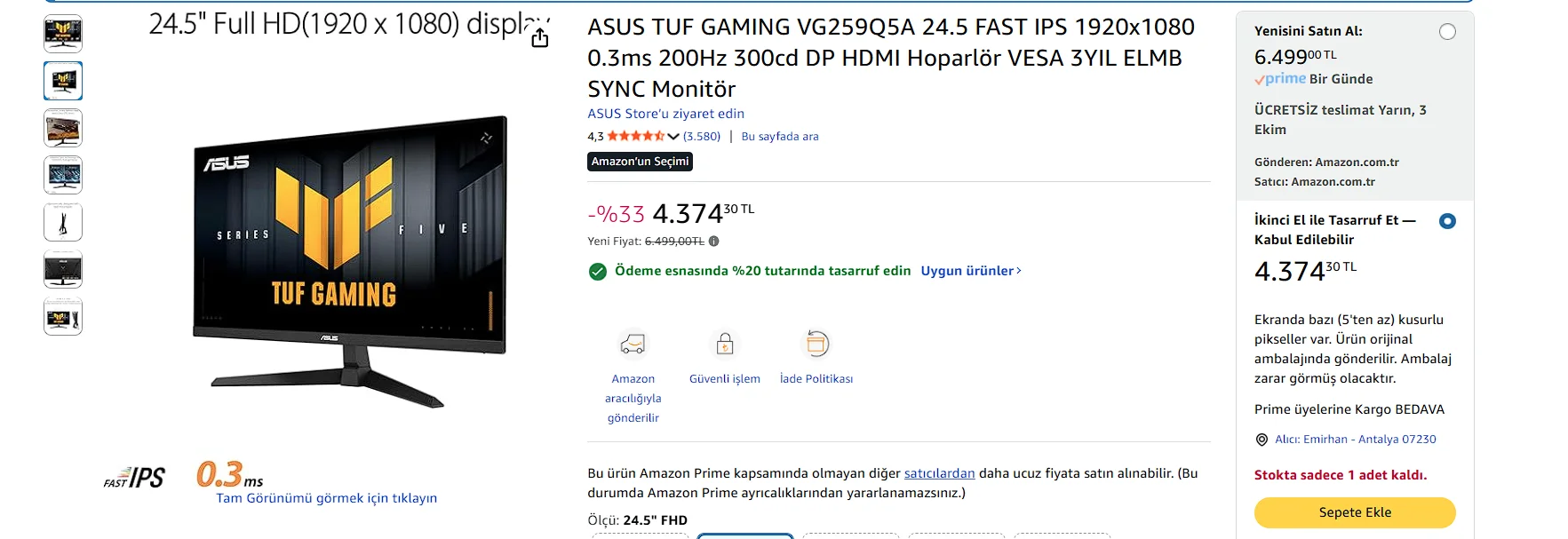Expand the rating breakdown chevron next to 4,3
The height and width of the screenshot is (539, 1568).
click(673, 137)
